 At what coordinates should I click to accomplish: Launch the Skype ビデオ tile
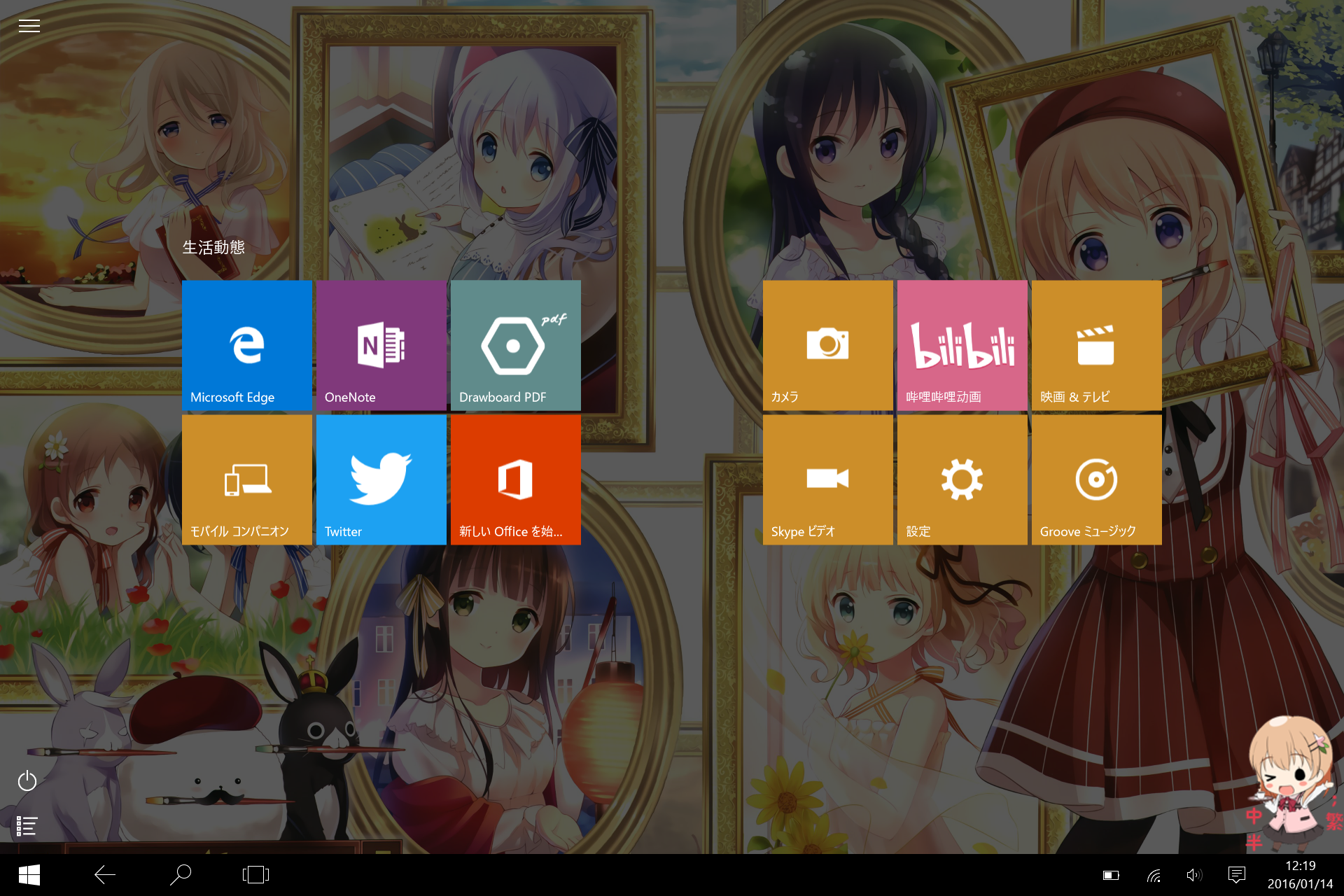click(x=827, y=479)
